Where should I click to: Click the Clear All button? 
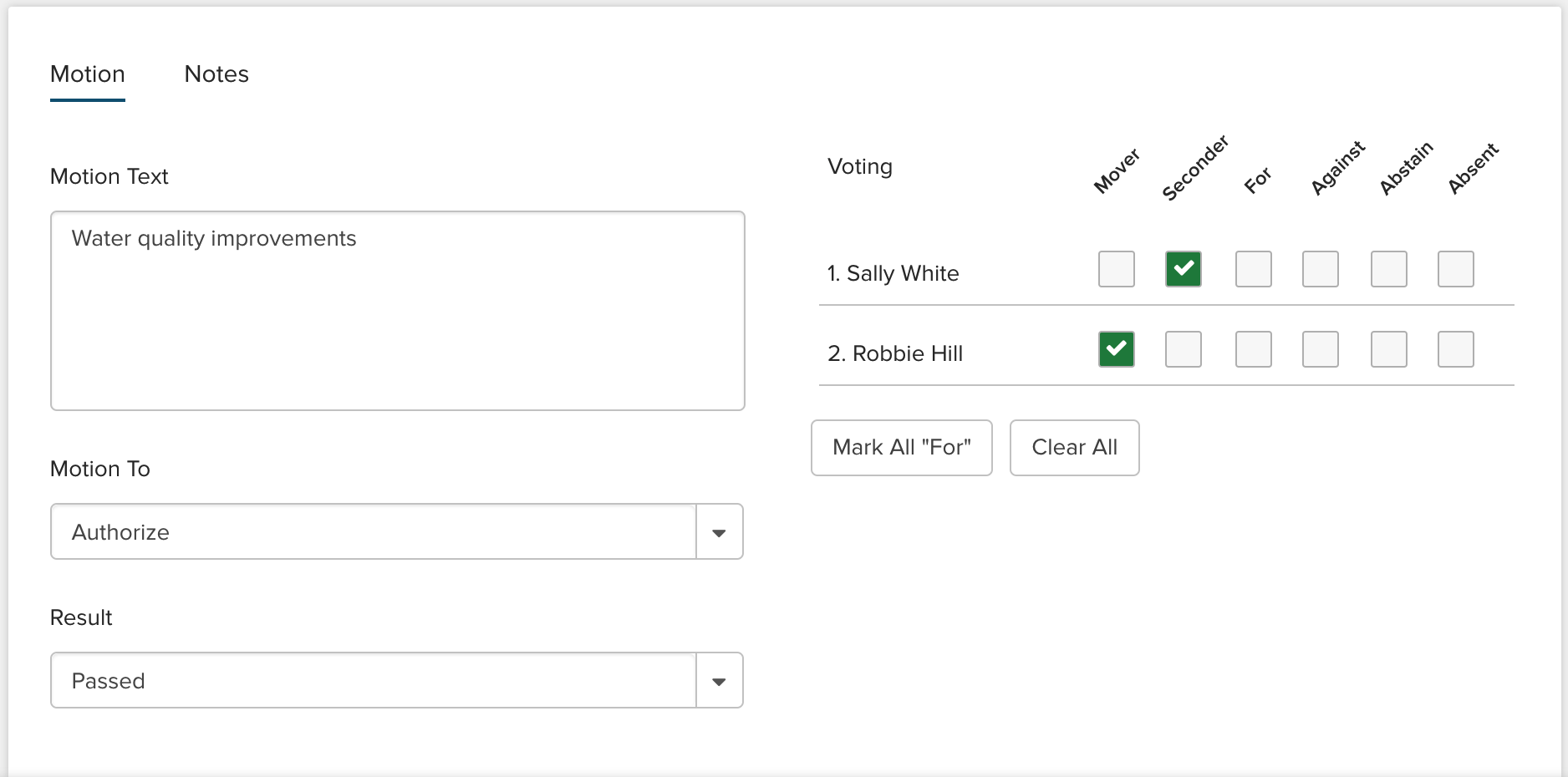[x=1074, y=448]
